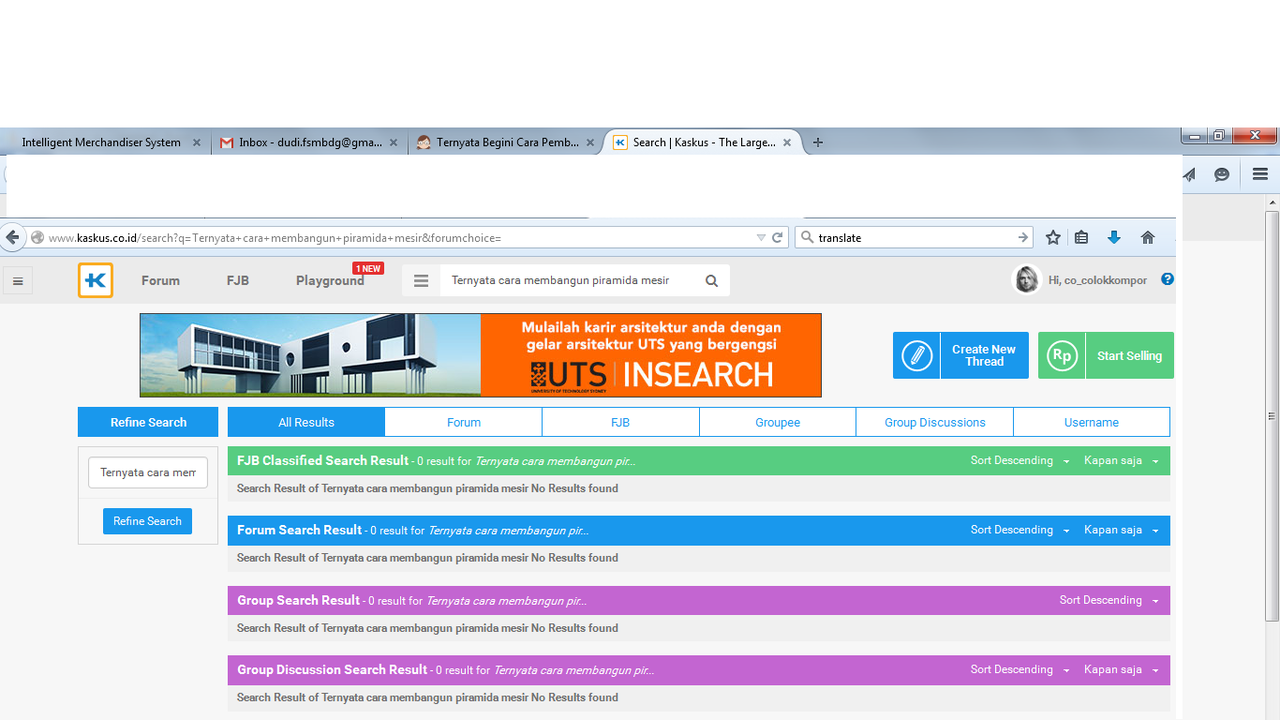The height and width of the screenshot is (720, 1280).
Task: Open Kapan saja dropdown in FJB Classified results
Action: pyautogui.click(x=1121, y=461)
